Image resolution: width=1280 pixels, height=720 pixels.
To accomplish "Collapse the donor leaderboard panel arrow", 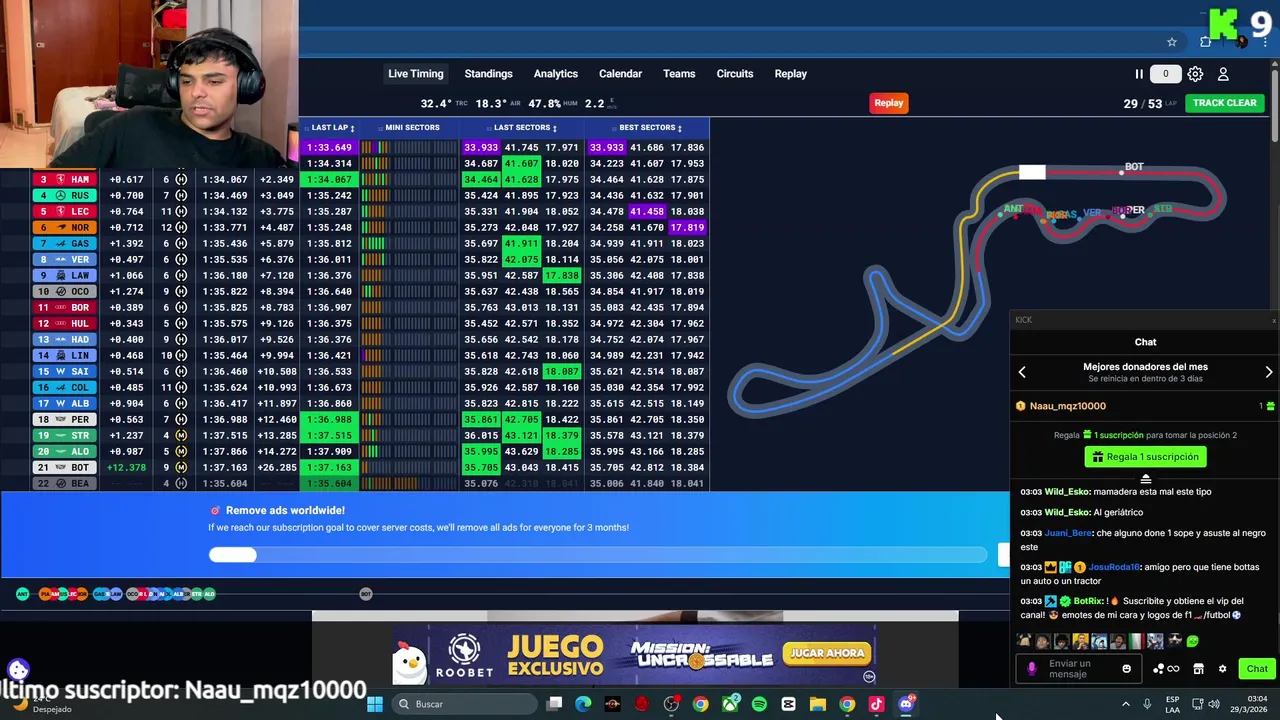I will [1146, 479].
